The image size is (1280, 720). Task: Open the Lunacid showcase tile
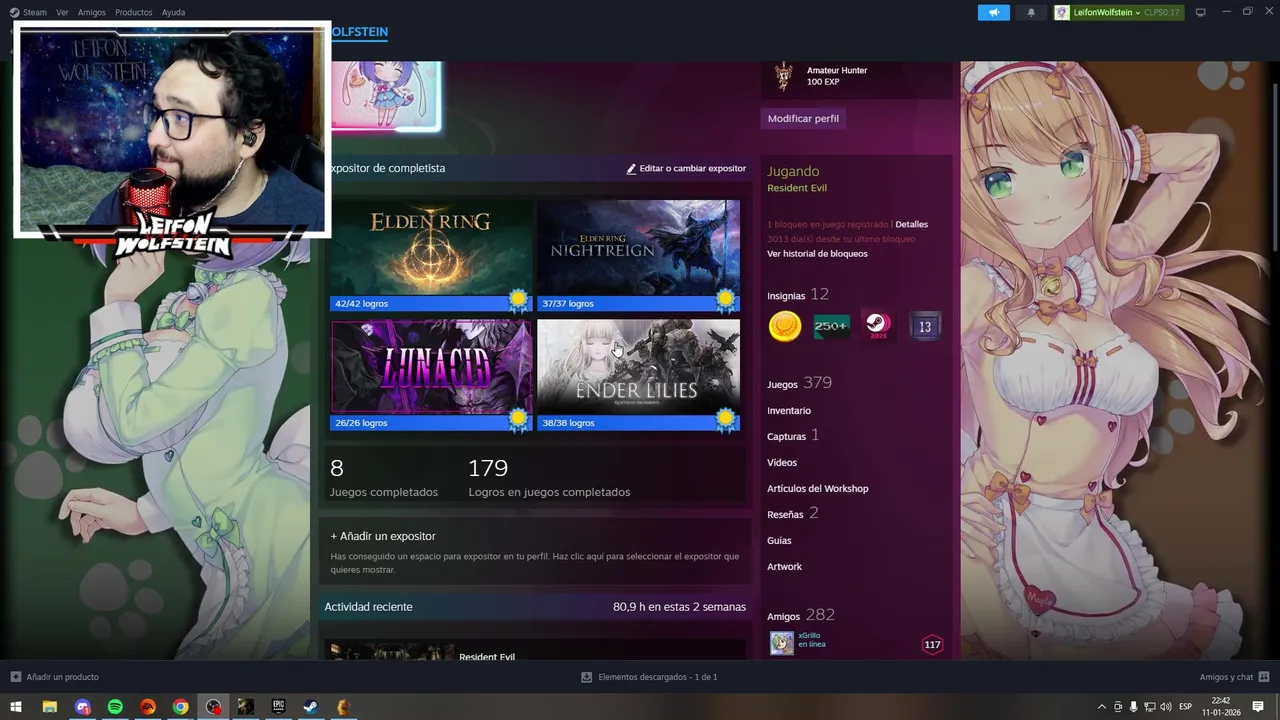tap(431, 367)
